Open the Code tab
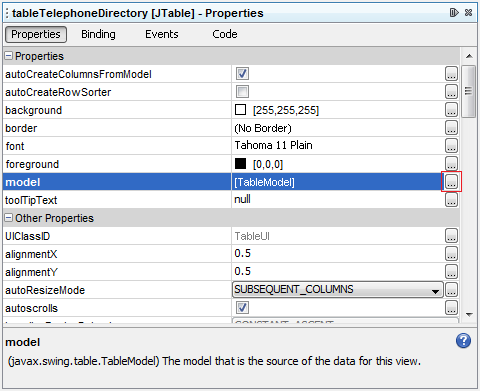Image resolution: width=480 pixels, height=391 pixels. 225,34
